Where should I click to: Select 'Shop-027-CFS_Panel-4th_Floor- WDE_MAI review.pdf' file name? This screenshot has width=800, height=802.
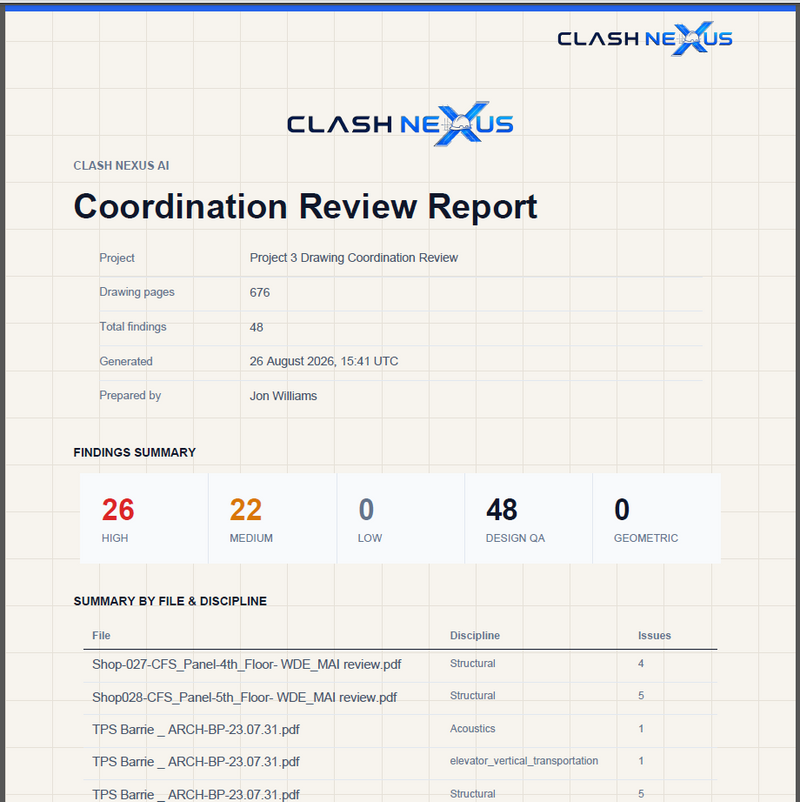247,664
